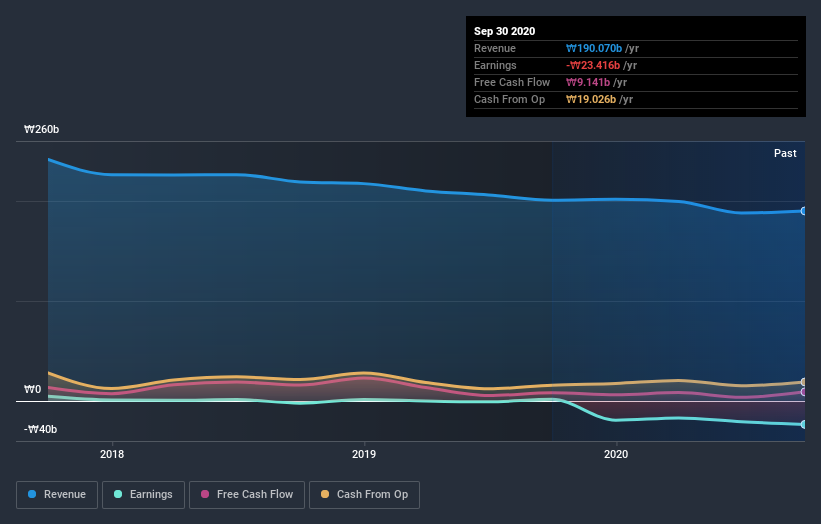Click the Free Cash Flow label in tooltip
This screenshot has height=524, width=821.
point(512,82)
